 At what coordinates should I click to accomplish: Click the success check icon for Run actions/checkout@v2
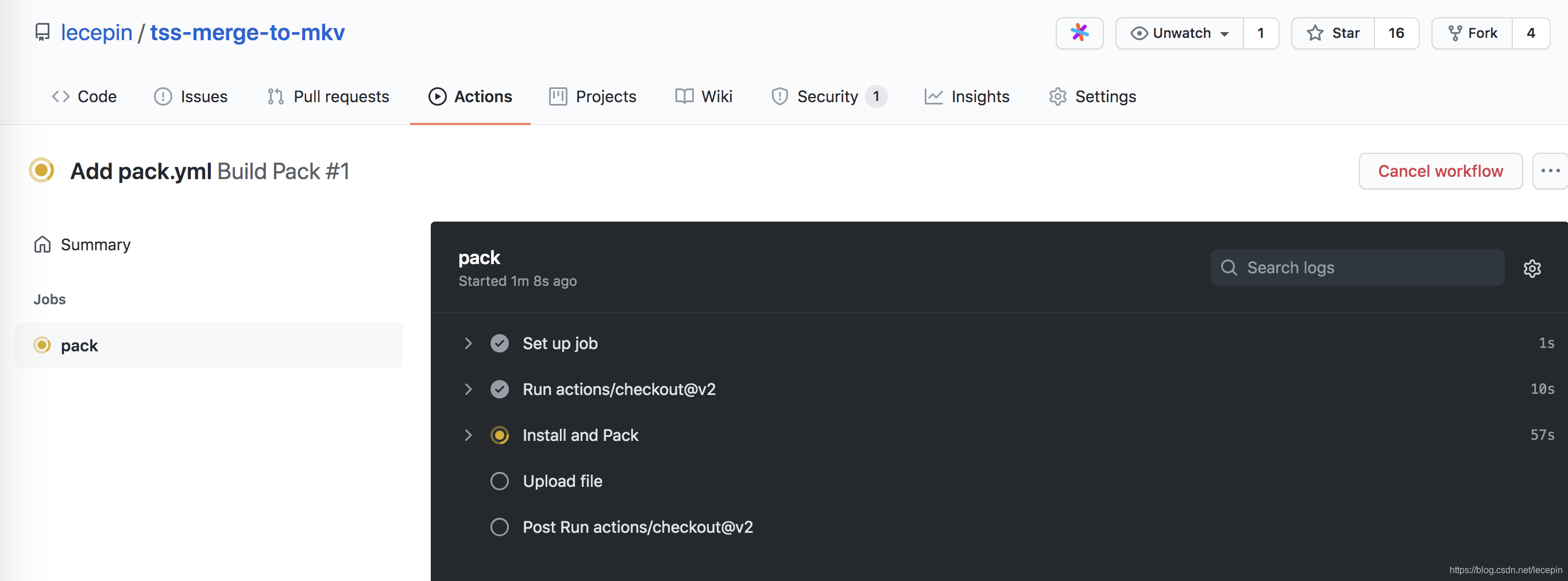tap(500, 389)
